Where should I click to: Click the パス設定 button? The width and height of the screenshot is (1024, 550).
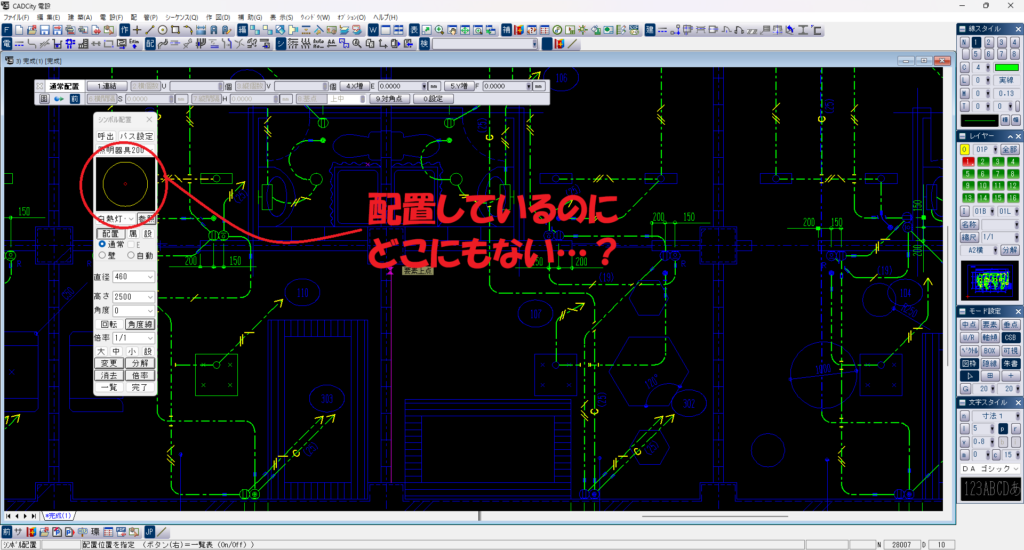tap(136, 136)
